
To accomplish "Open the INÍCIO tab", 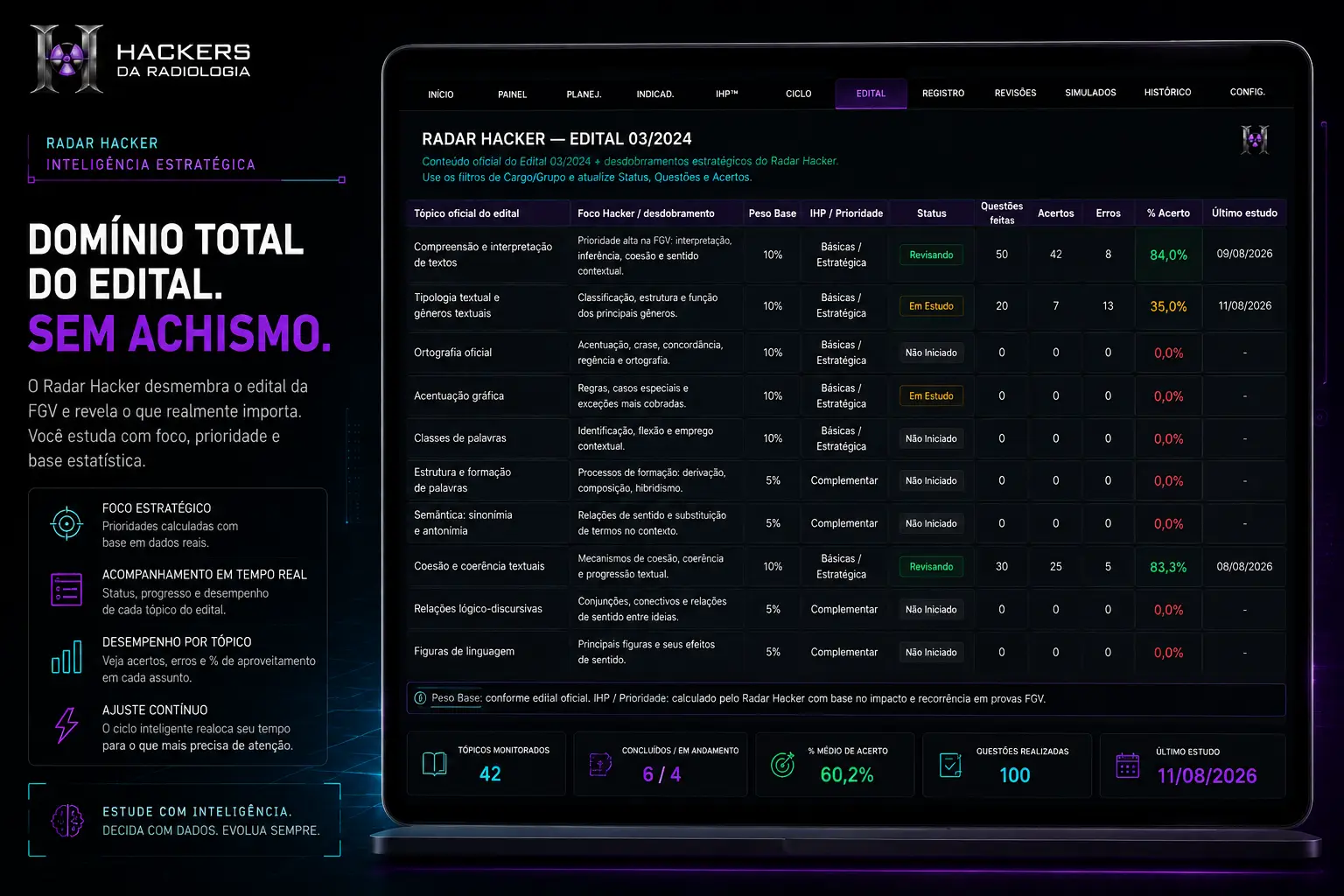I will tap(441, 94).
